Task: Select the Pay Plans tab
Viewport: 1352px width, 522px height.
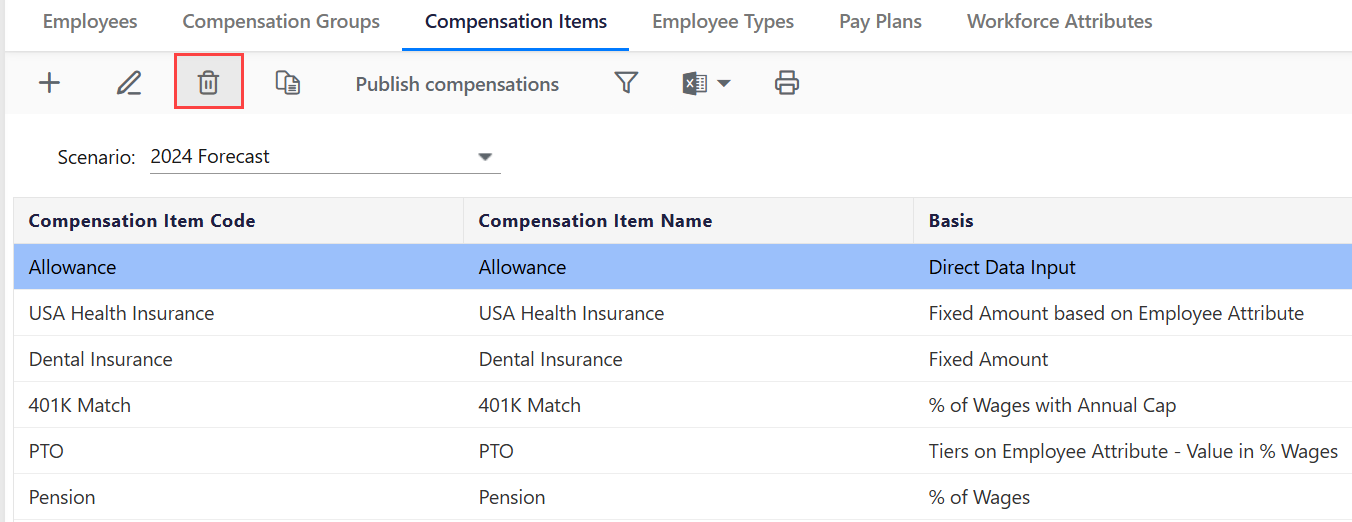Action: [x=880, y=22]
